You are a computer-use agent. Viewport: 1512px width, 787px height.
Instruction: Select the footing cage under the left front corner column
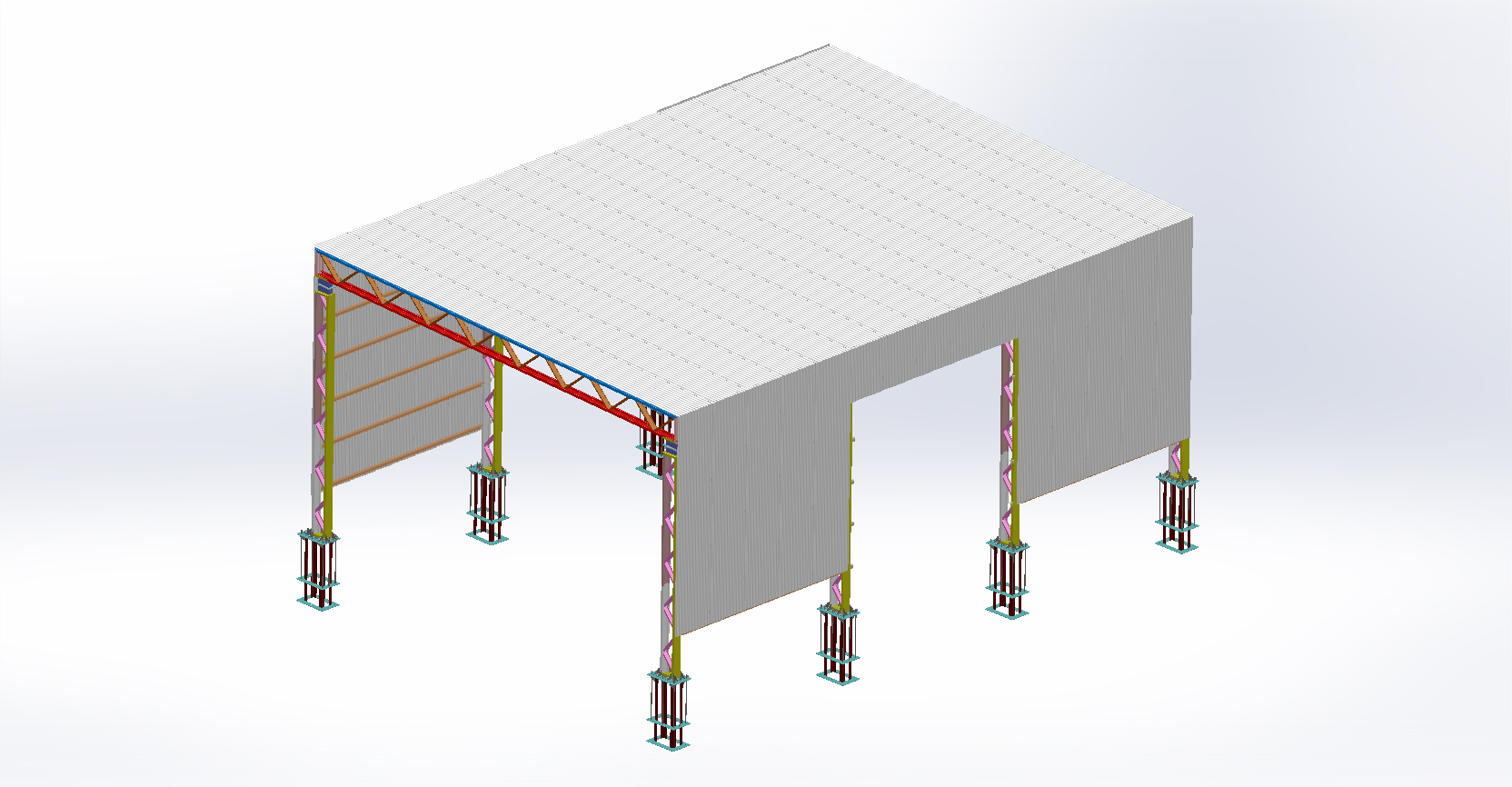pos(319,569)
